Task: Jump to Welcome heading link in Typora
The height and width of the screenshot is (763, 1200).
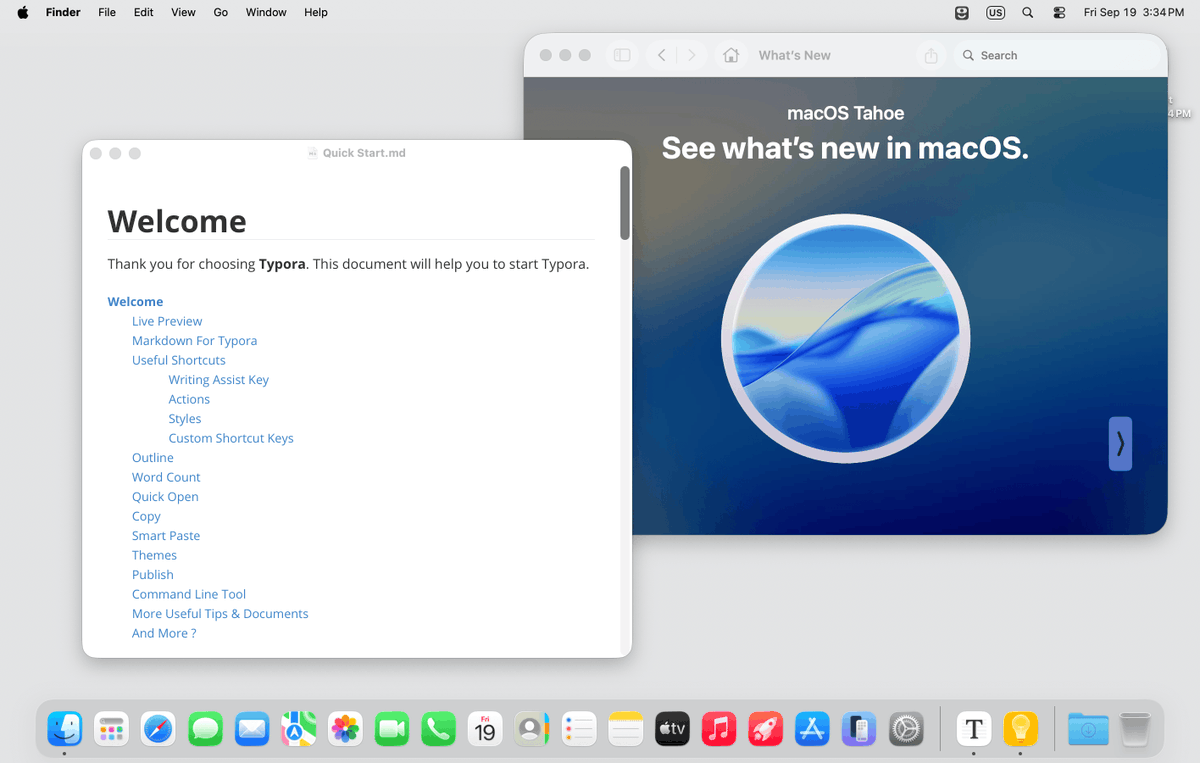Action: (x=135, y=302)
